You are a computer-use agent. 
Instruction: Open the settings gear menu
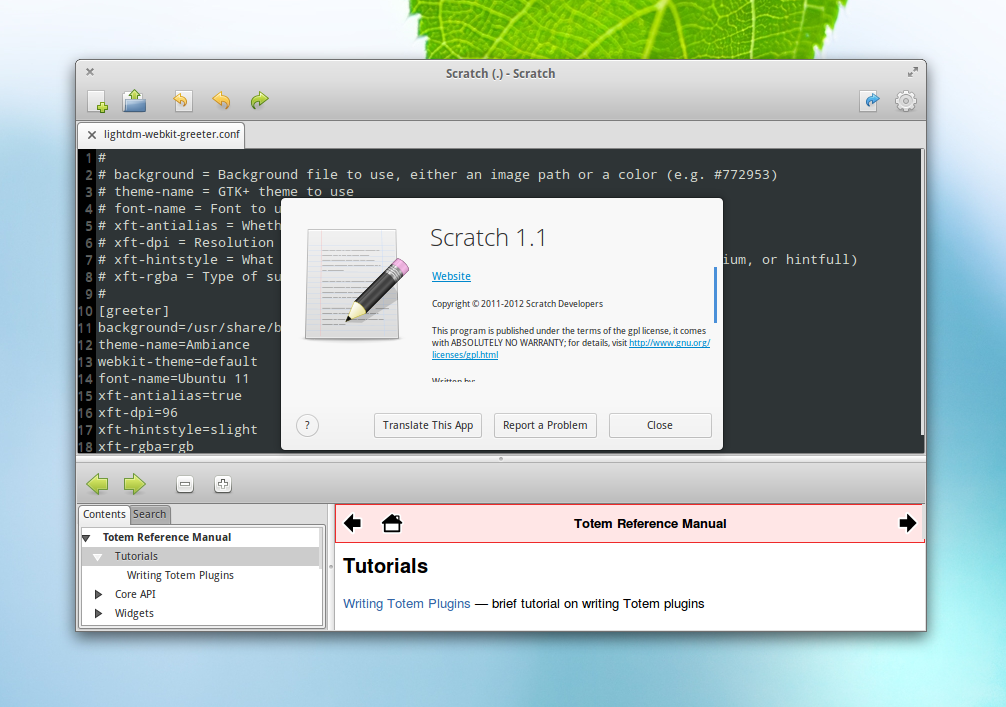pyautogui.click(x=905, y=101)
